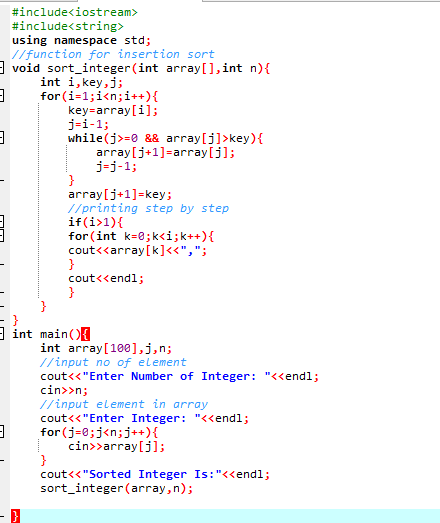Click the #include<iostream> line
440x523 pixels.
75,12
